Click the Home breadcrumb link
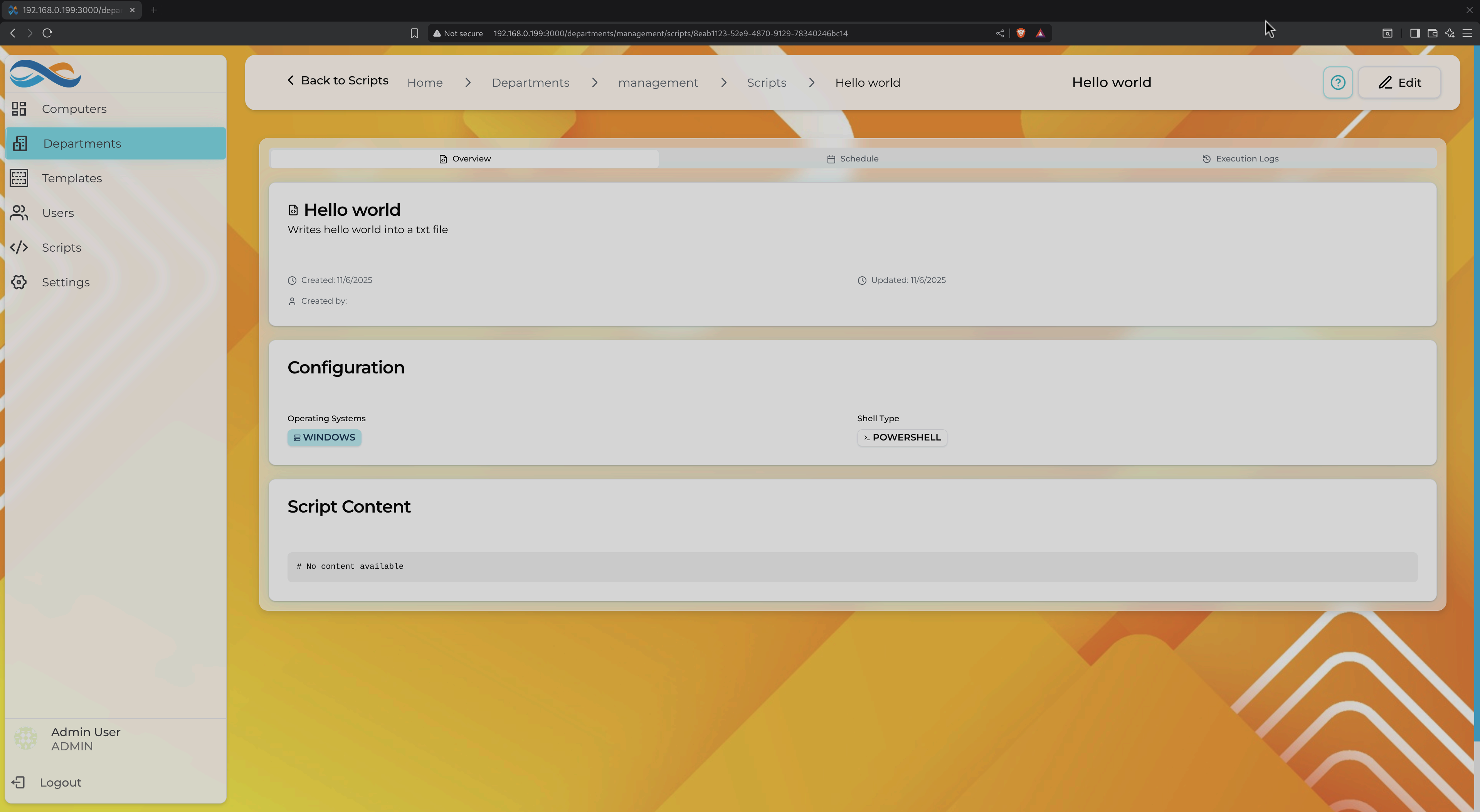Image resolution: width=1480 pixels, height=812 pixels. click(425, 83)
